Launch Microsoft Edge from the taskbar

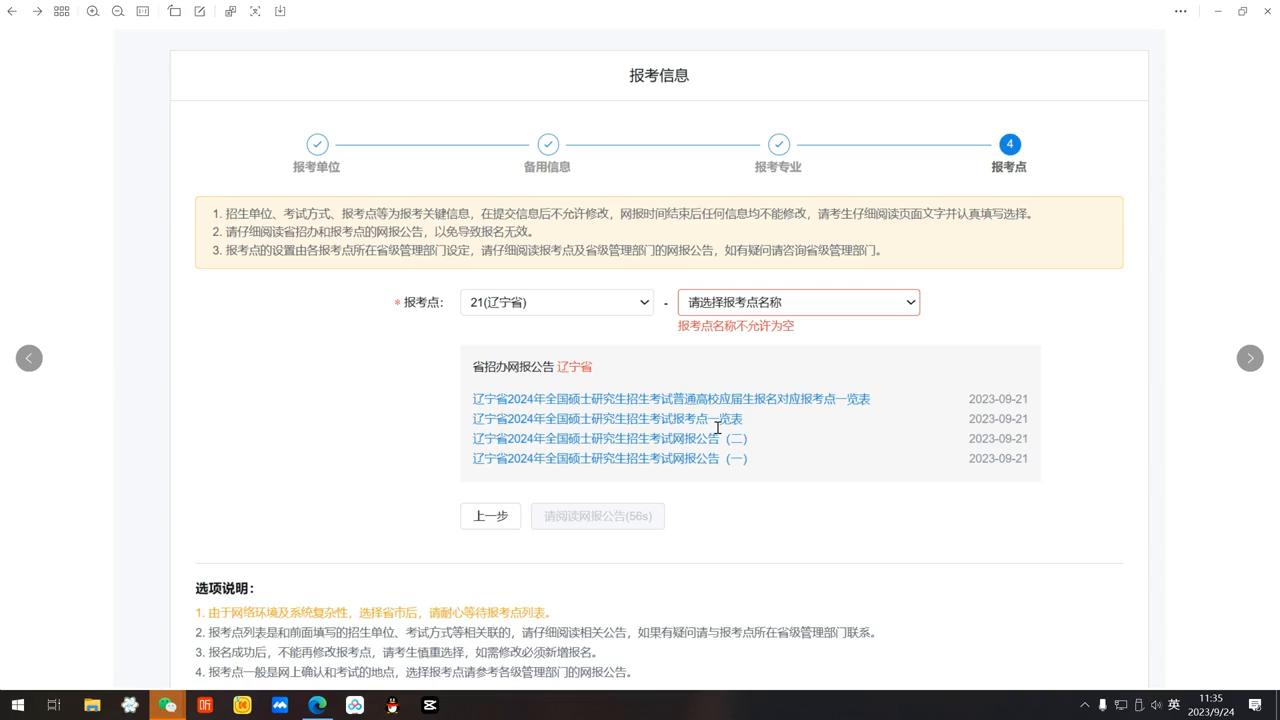click(316, 707)
